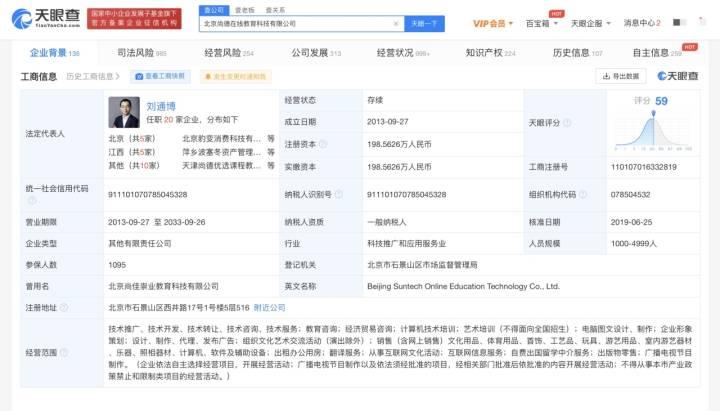
Task: Click 人员规模 value 1000-4999人
Action: 633,243
